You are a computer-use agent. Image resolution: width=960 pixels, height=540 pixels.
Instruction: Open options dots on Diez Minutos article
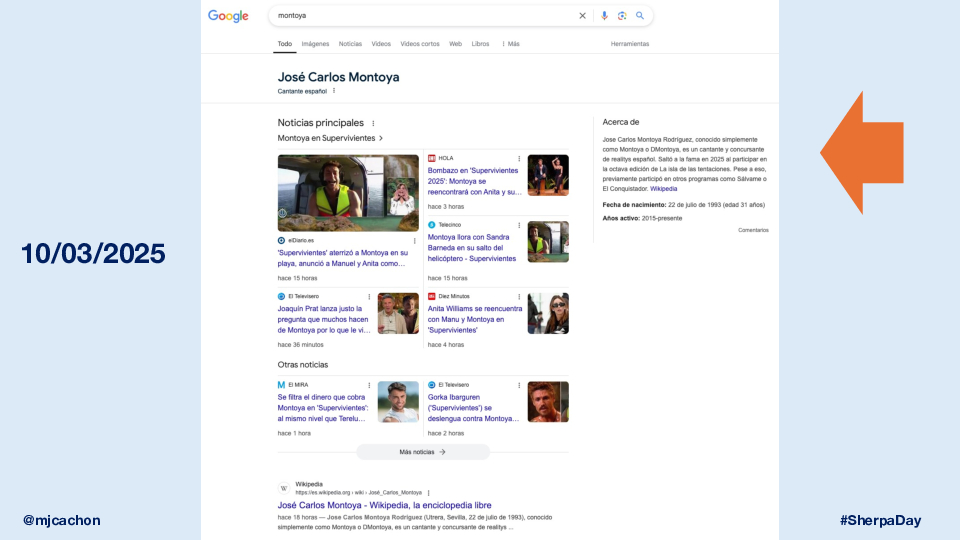click(519, 296)
